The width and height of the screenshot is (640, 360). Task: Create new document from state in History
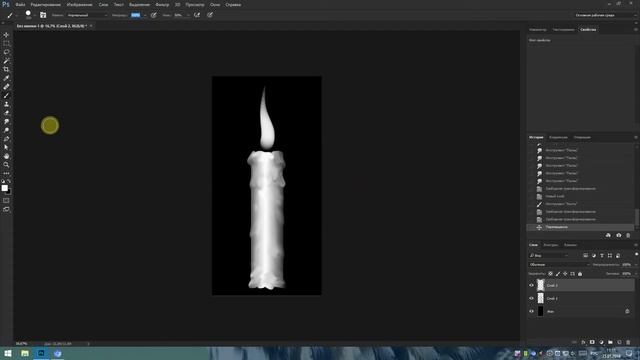(x=608, y=235)
